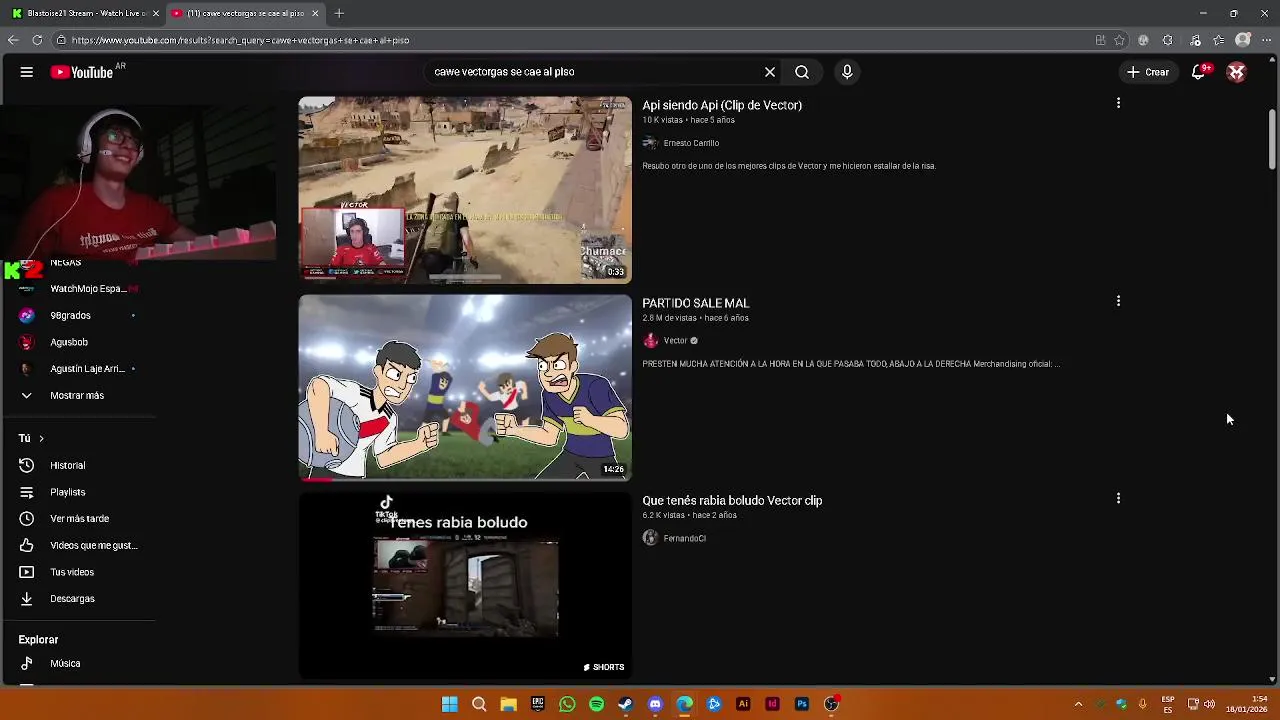
Task: Click PARTIDO SALE MAL watch progress bar
Action: point(465,479)
